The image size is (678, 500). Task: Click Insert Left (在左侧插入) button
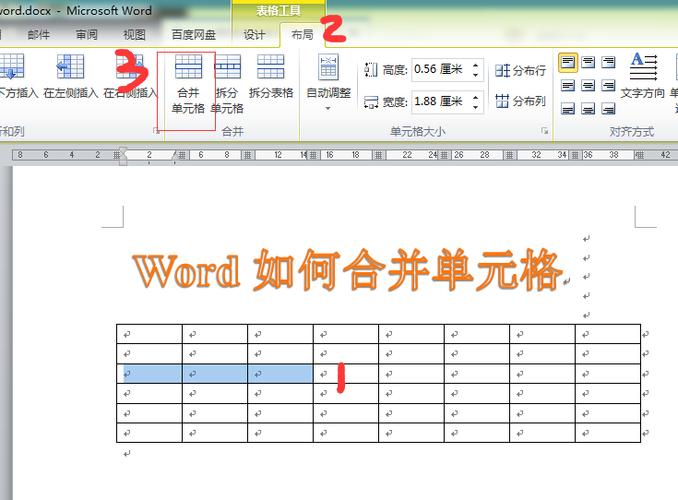pos(70,77)
